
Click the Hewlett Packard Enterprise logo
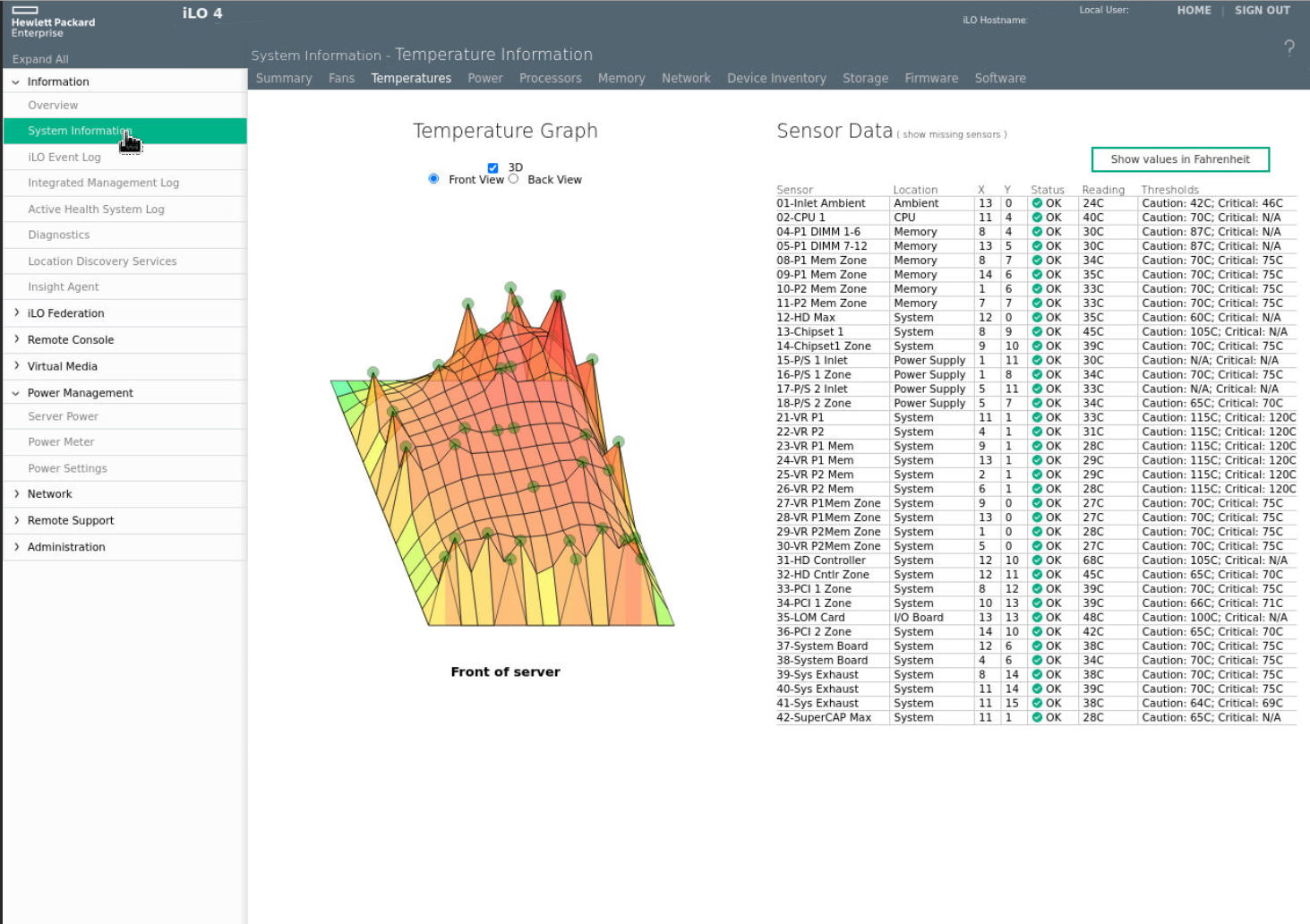click(53, 22)
